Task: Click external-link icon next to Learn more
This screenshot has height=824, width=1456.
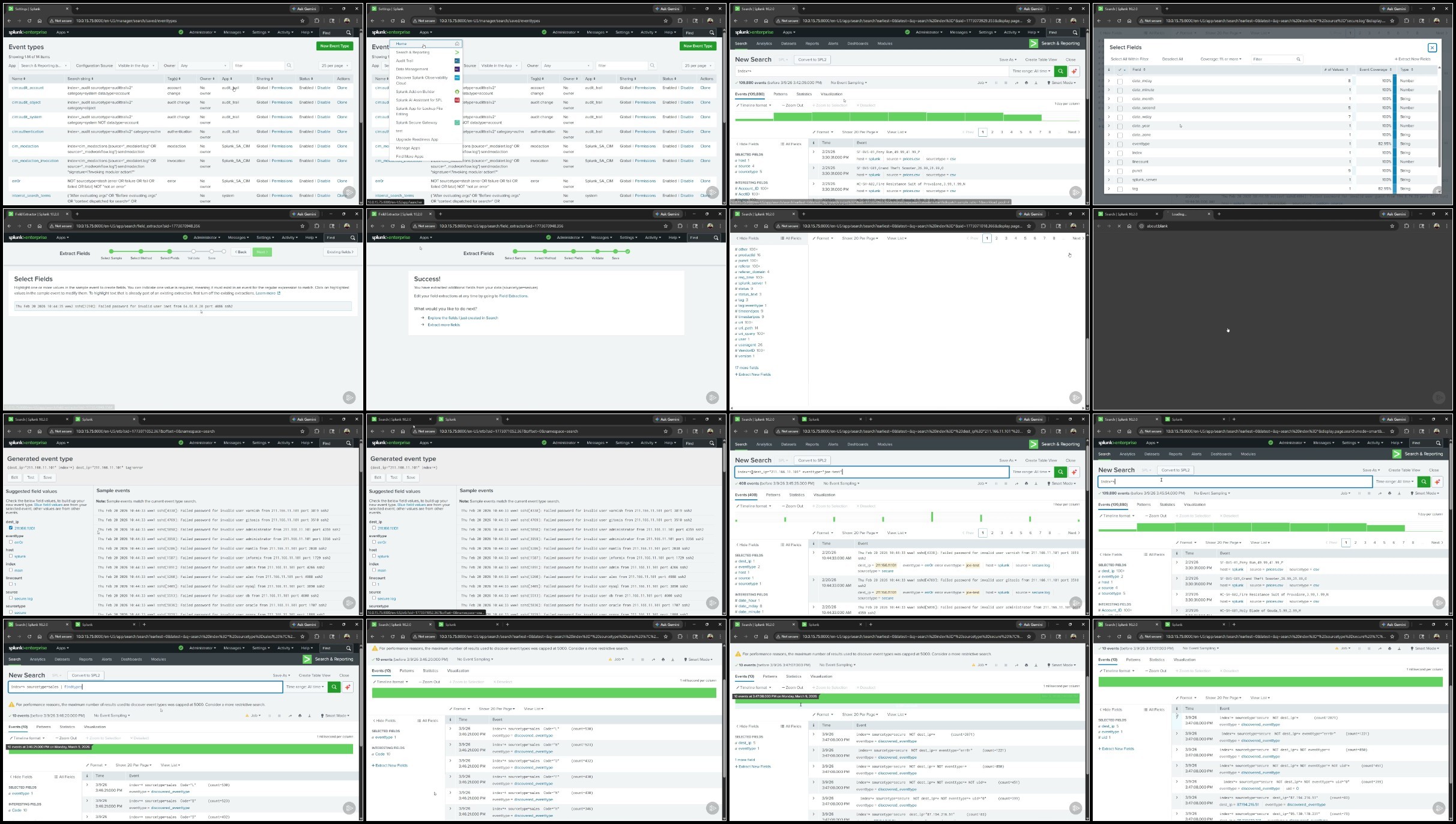Action: click(x=279, y=293)
